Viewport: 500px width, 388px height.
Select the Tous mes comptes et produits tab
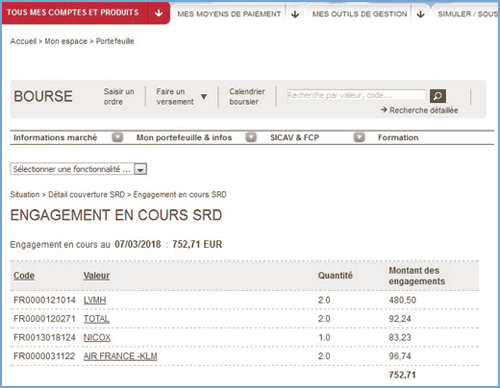click(x=72, y=13)
